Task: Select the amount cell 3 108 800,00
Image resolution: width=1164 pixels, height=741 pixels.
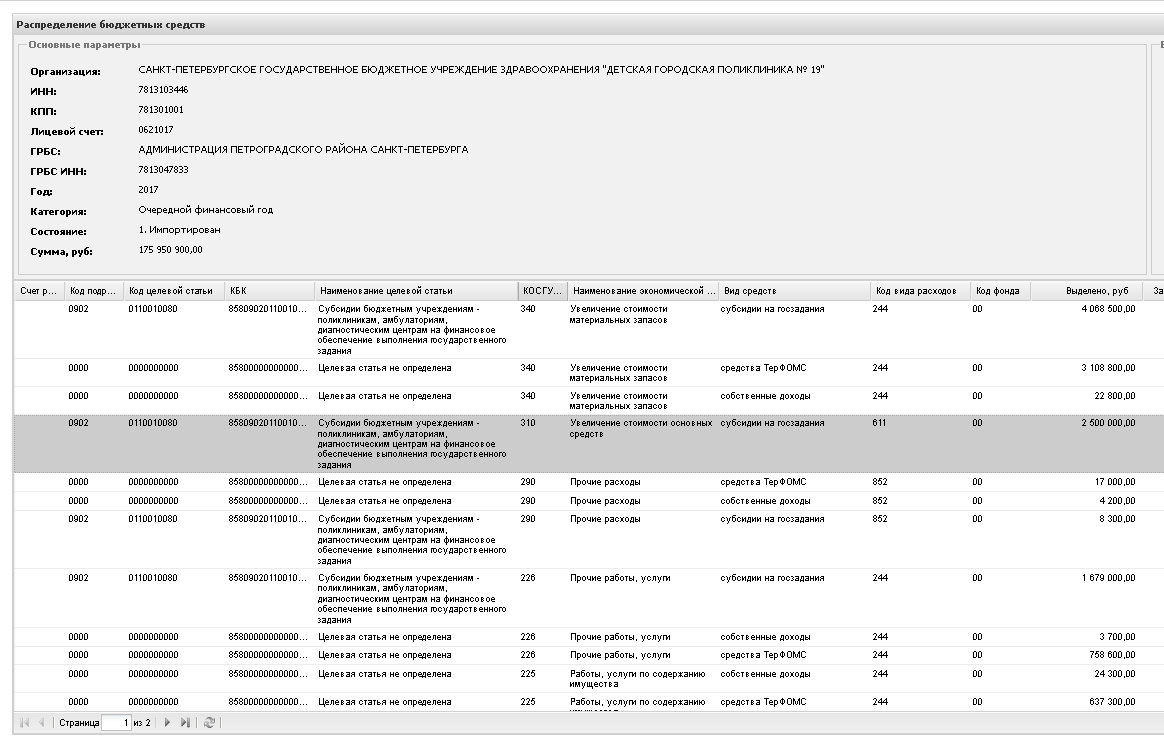Action: click(x=1108, y=368)
